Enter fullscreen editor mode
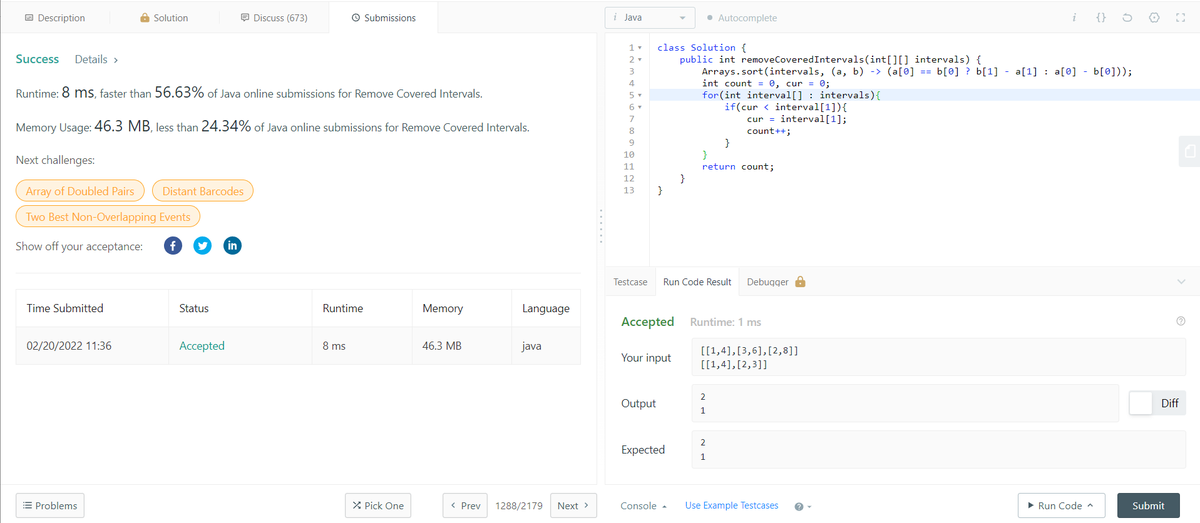 click(1180, 18)
